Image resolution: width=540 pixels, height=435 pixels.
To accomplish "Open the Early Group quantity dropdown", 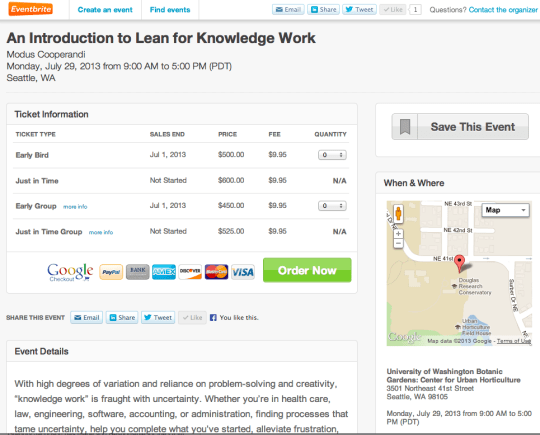I will (332, 206).
